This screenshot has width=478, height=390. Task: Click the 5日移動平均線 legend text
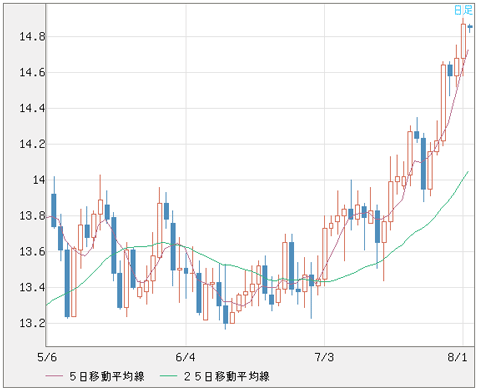click(x=107, y=376)
